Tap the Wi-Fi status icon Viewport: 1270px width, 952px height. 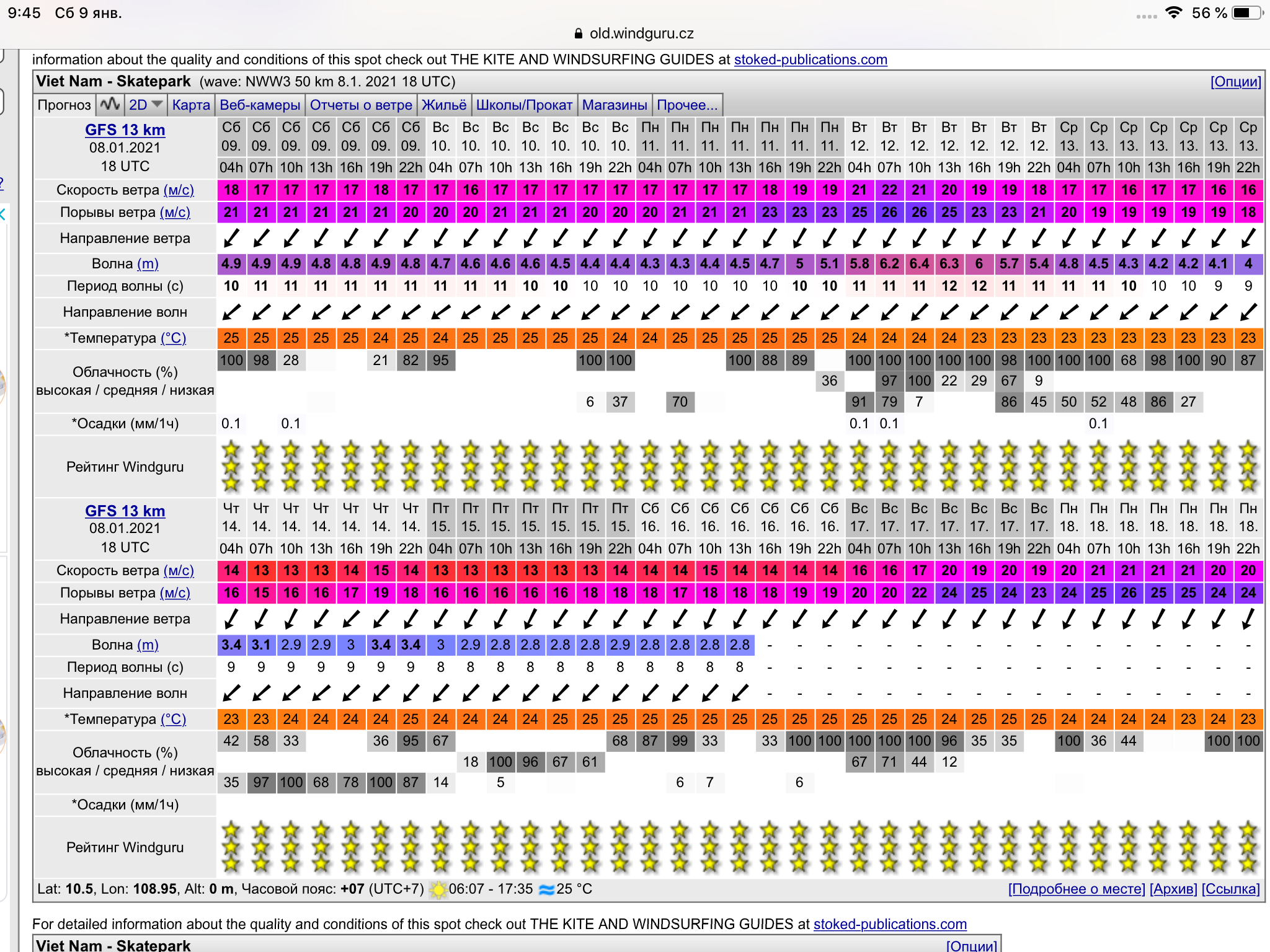pos(1173,12)
